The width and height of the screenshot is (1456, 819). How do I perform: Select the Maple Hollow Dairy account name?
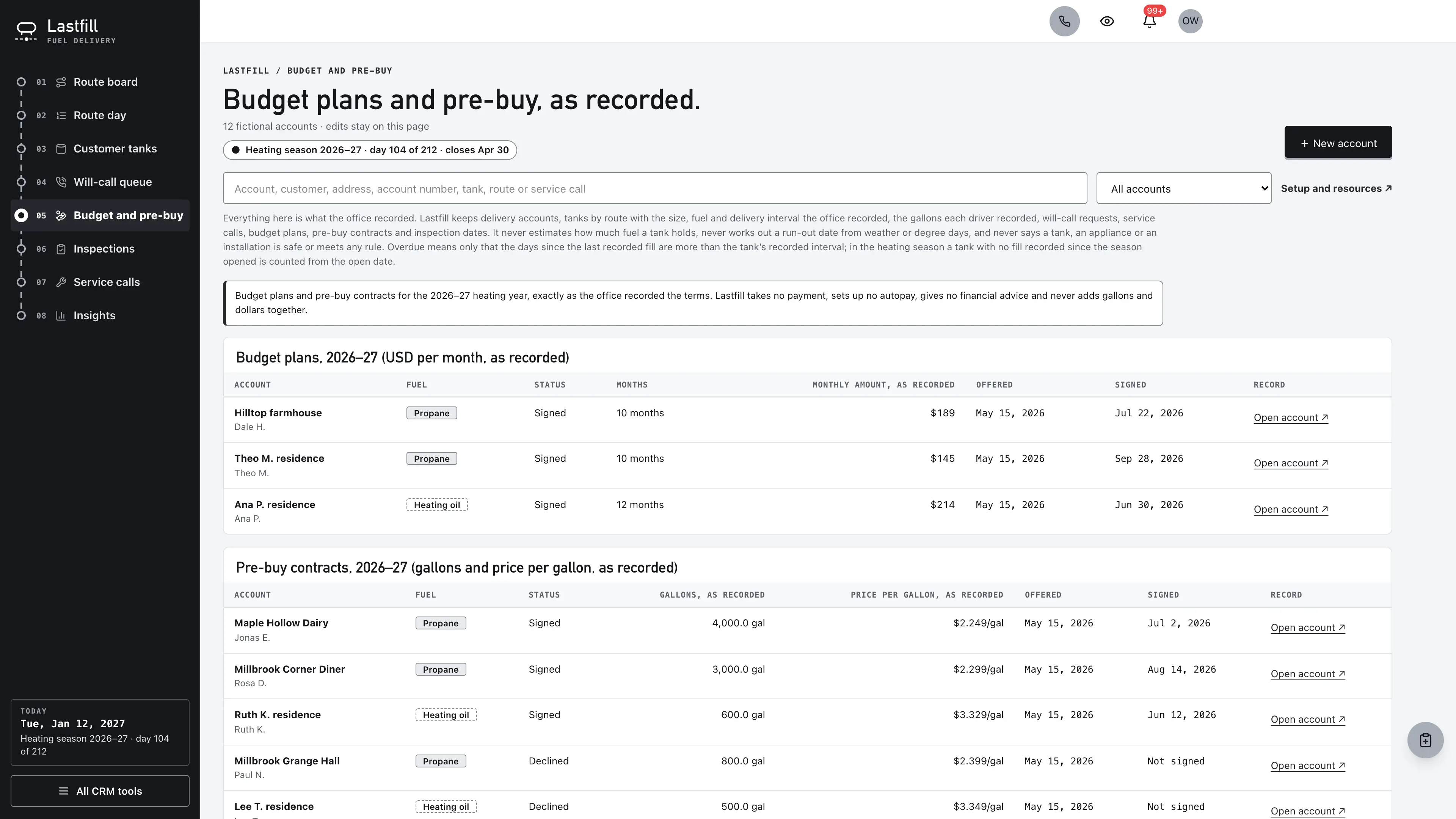tap(281, 623)
